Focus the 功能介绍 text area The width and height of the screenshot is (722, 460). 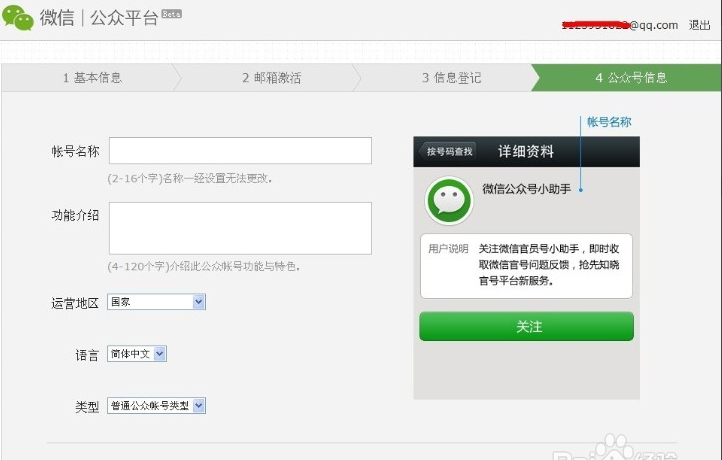pyautogui.click(x=240, y=228)
